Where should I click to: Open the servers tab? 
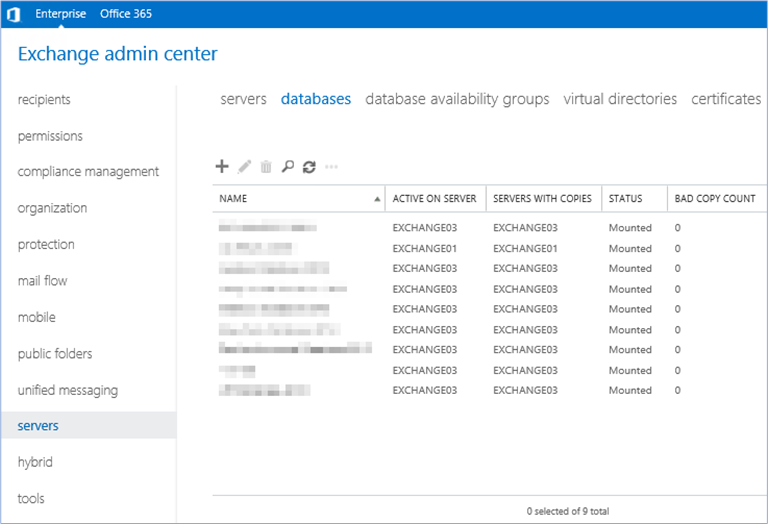[243, 99]
